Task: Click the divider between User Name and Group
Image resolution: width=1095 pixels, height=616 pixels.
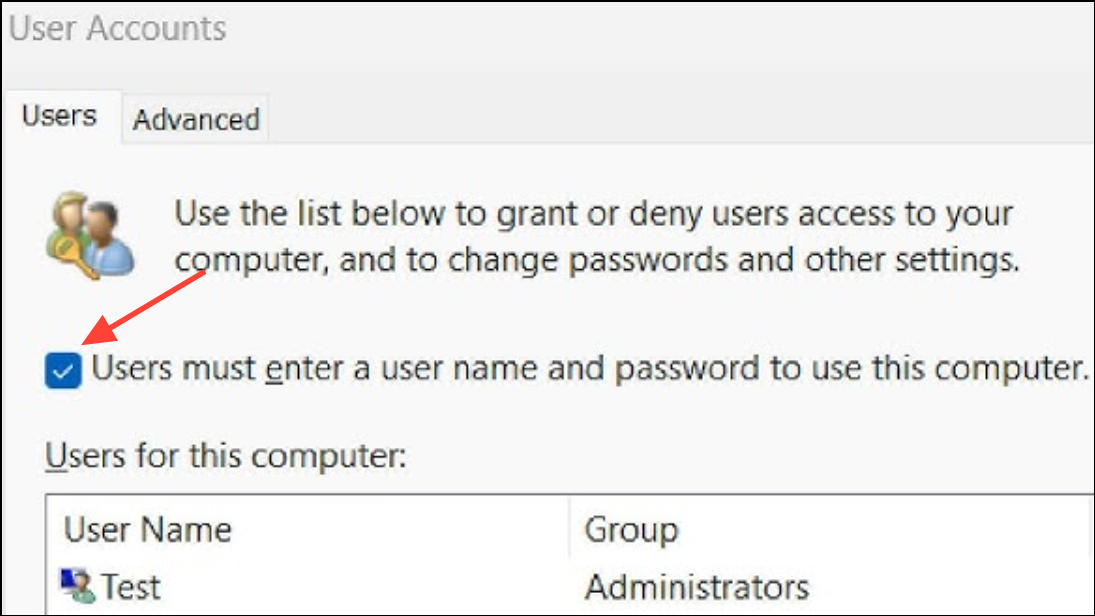Action: click(570, 530)
